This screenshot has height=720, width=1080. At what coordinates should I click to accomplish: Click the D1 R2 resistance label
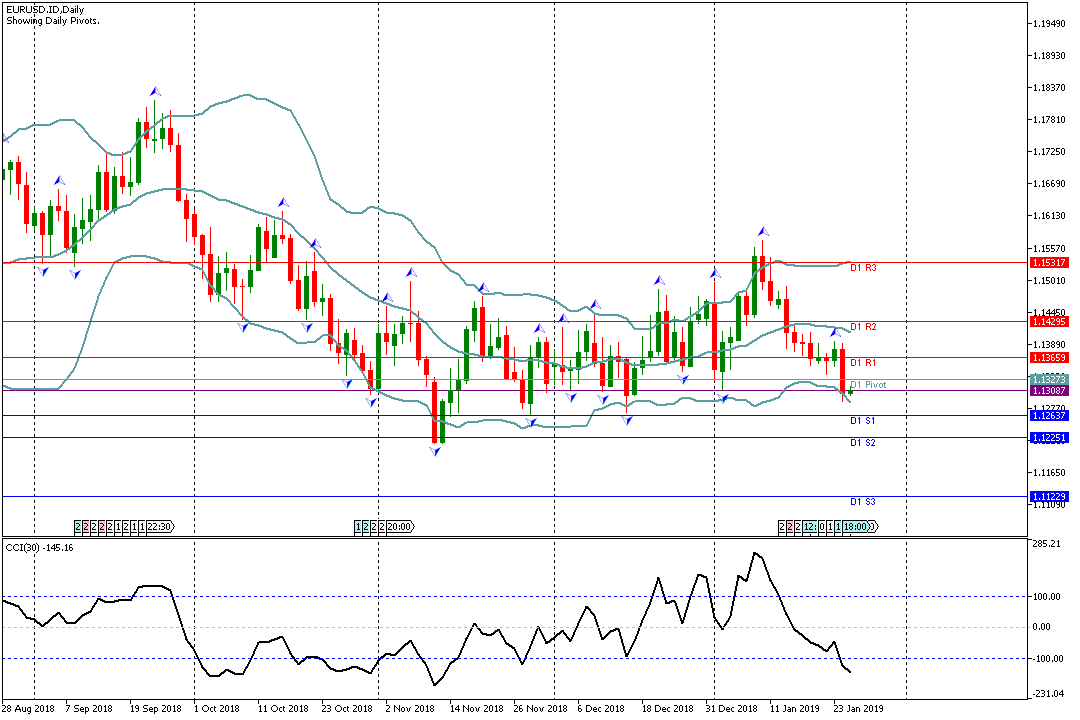[x=863, y=327]
